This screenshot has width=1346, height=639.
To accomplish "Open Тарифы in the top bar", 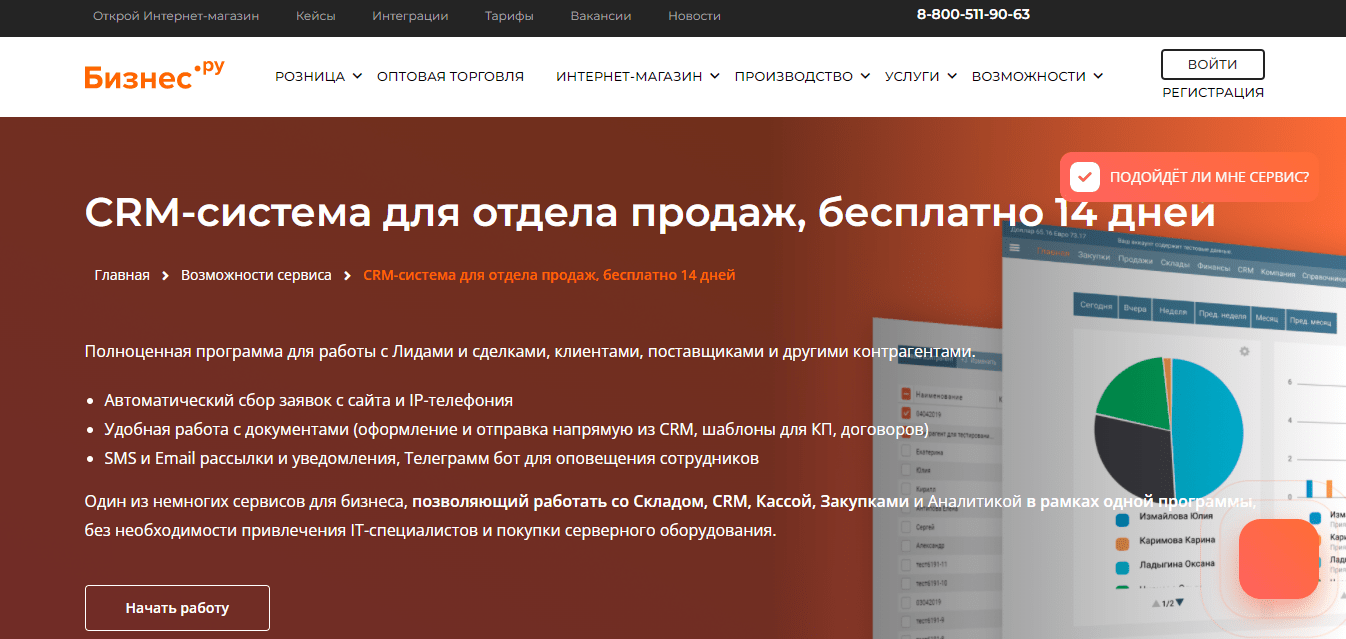I will pos(509,16).
